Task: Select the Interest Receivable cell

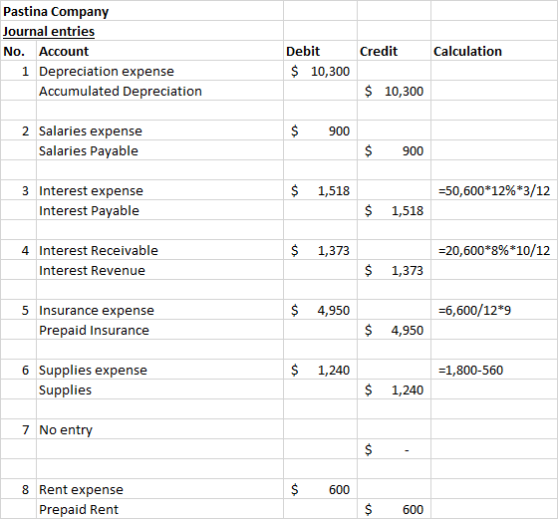Action: click(x=160, y=250)
